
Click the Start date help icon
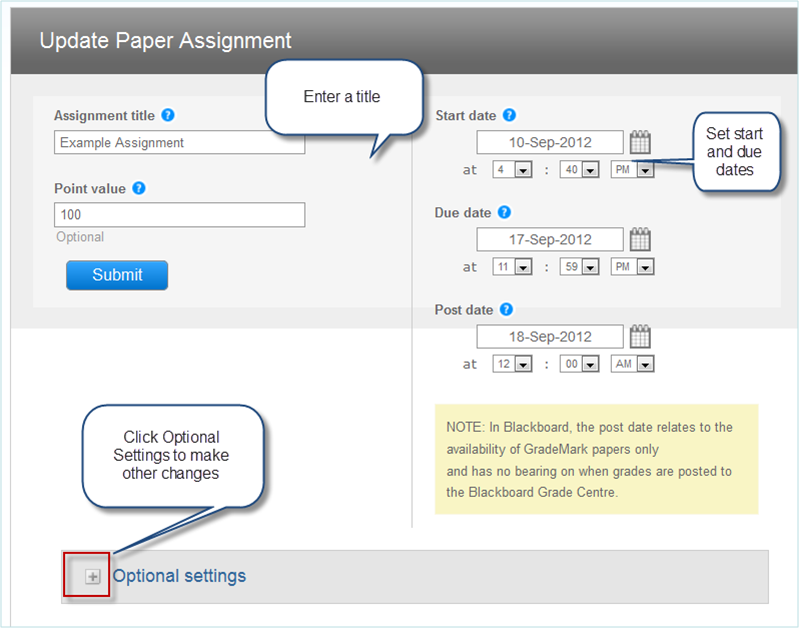click(x=509, y=116)
